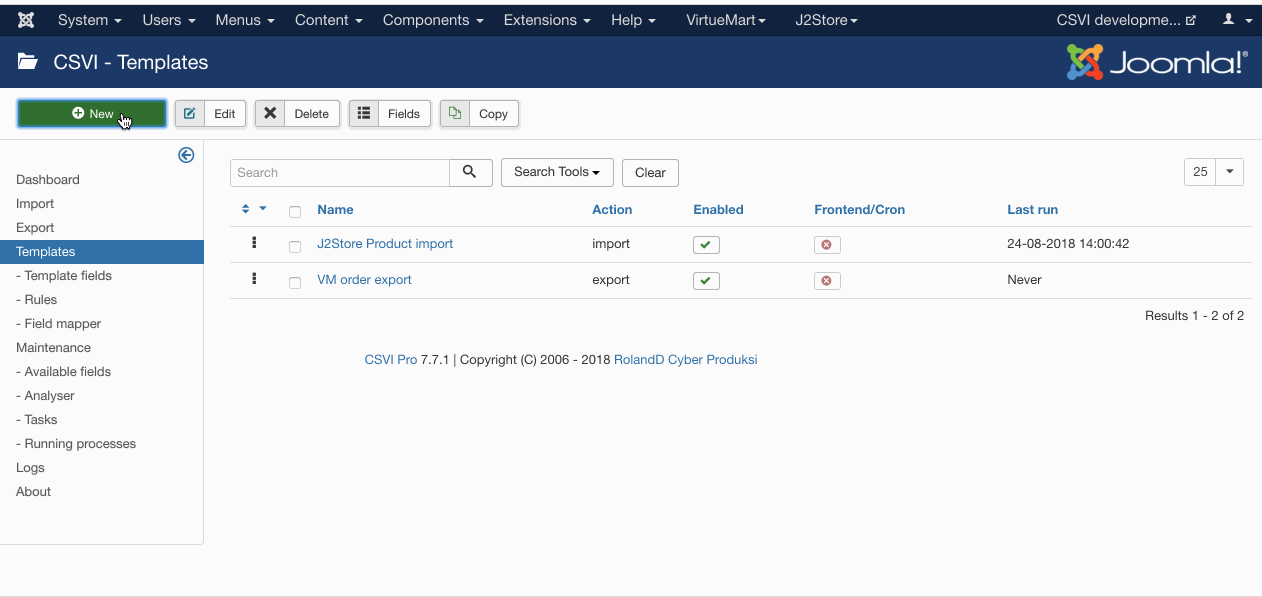Screen dimensions: 1262x597
Task: Open Running processes in the sidebar
Action: tap(76, 444)
